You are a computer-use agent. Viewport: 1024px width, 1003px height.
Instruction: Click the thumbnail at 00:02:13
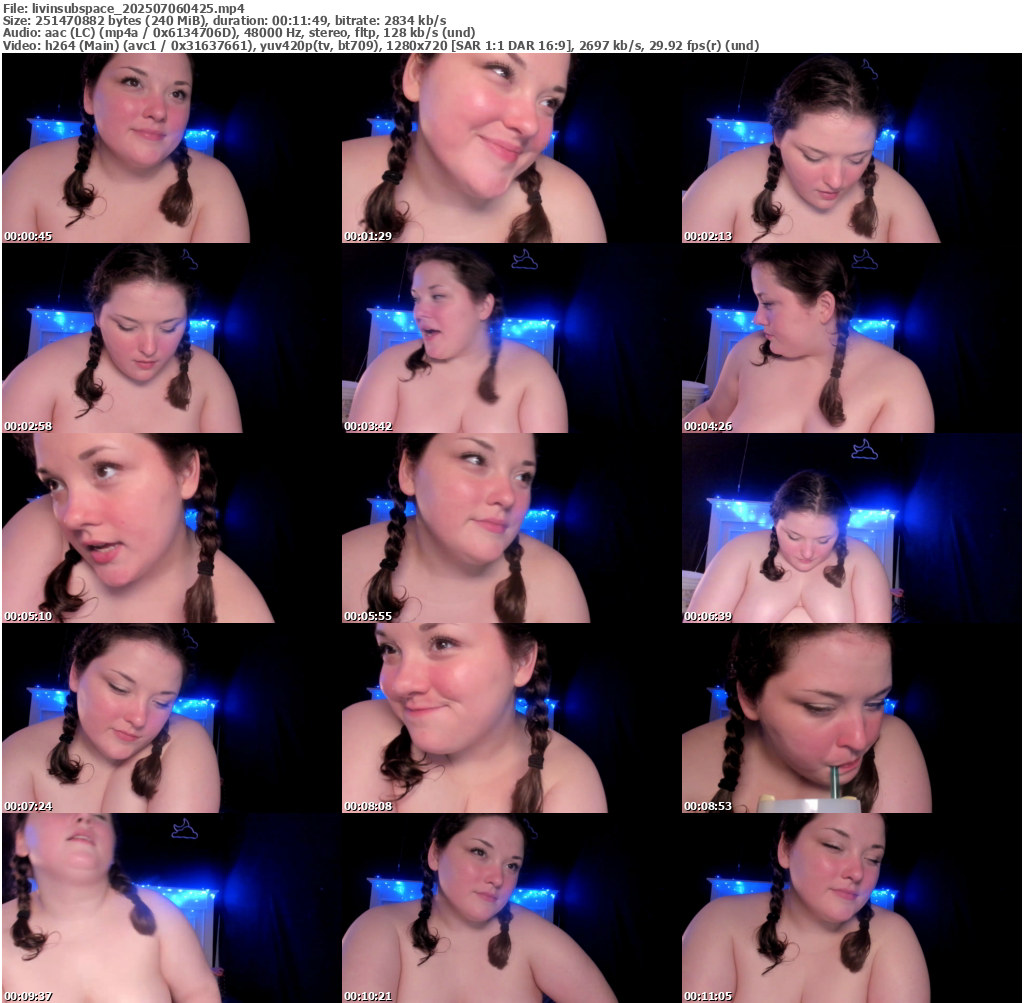(x=851, y=148)
